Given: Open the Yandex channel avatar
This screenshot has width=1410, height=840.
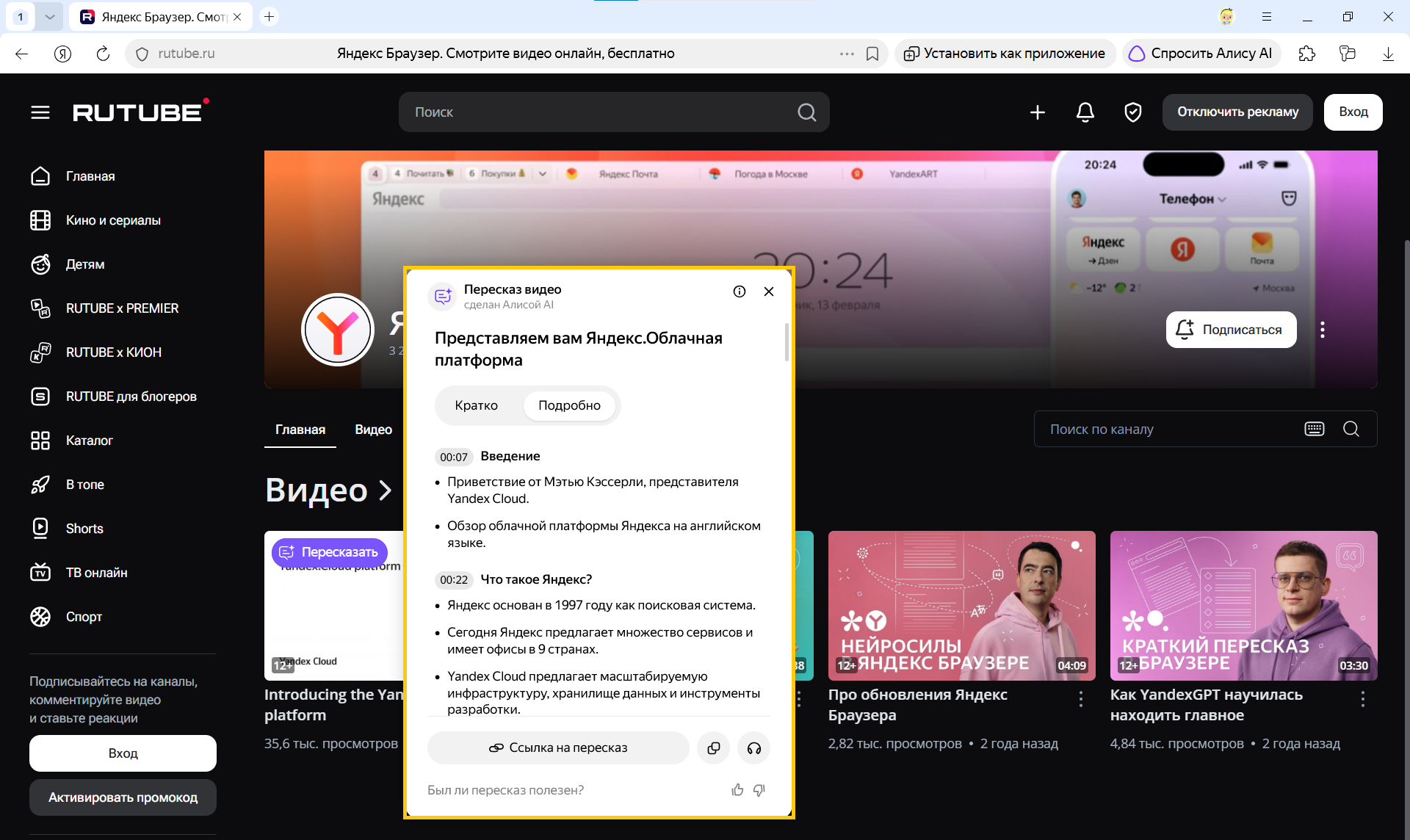Looking at the screenshot, I should (338, 330).
